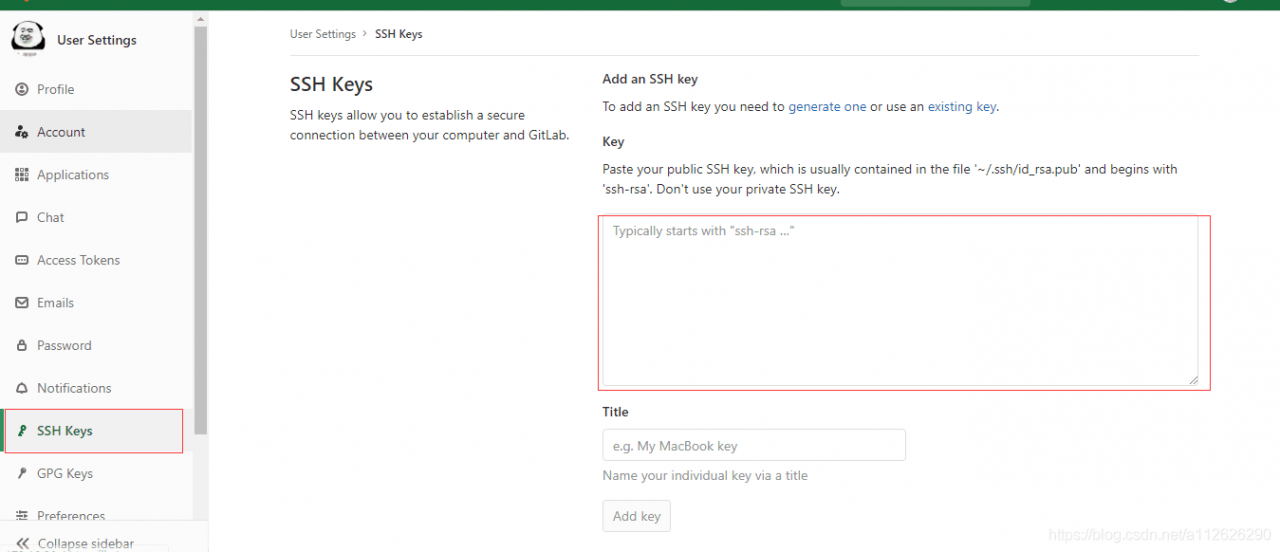Click into the Title input field

[754, 445]
